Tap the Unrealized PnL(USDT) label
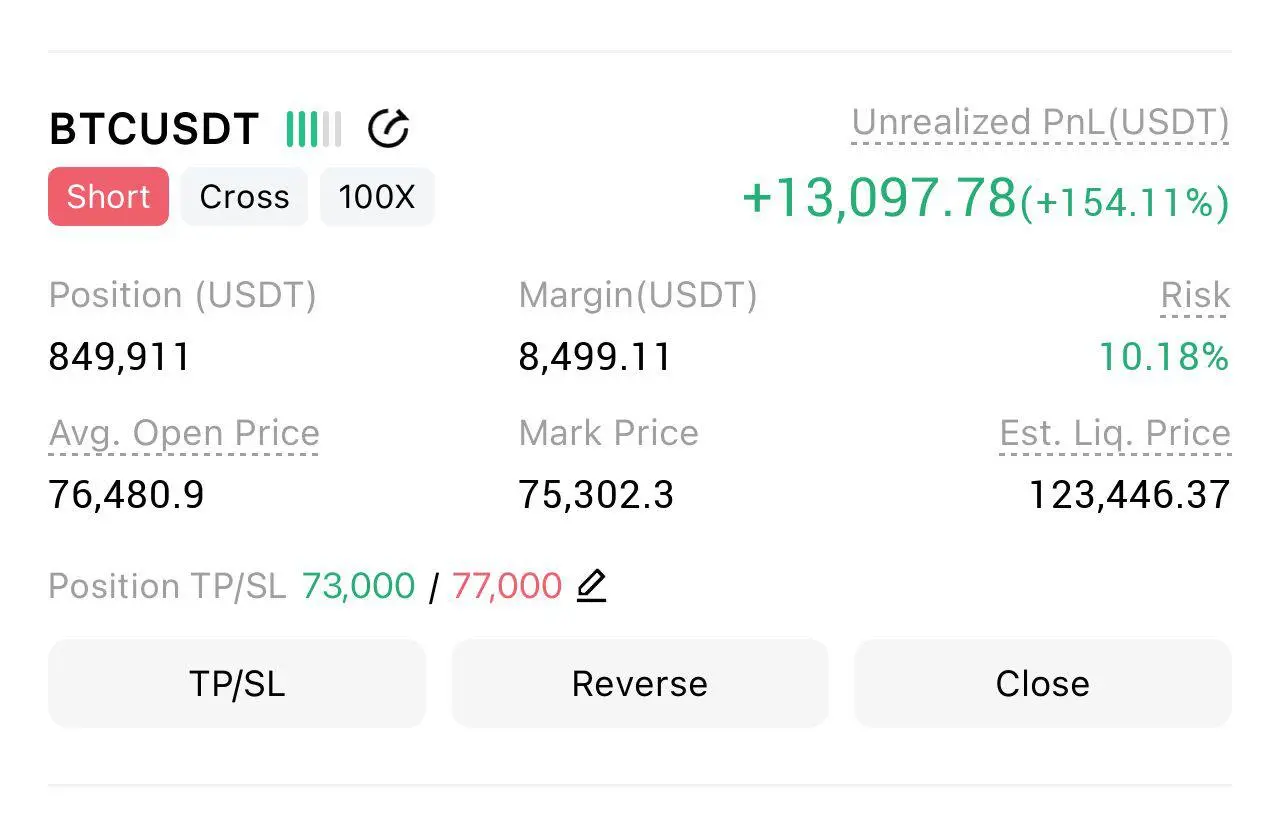The width and height of the screenshot is (1280, 840). [1040, 123]
